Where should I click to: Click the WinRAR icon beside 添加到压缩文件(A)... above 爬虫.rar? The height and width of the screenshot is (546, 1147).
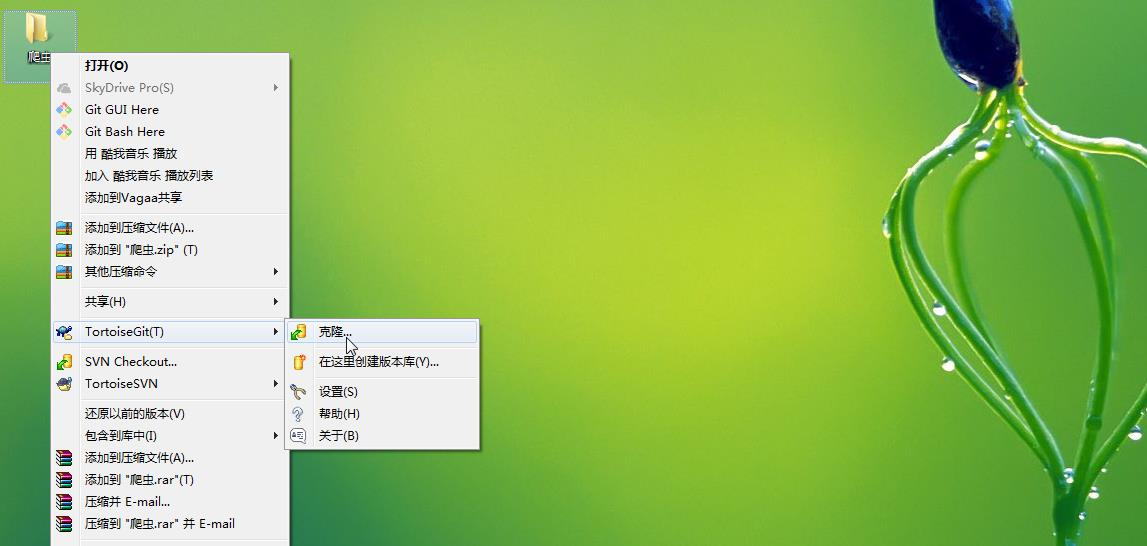point(64,458)
